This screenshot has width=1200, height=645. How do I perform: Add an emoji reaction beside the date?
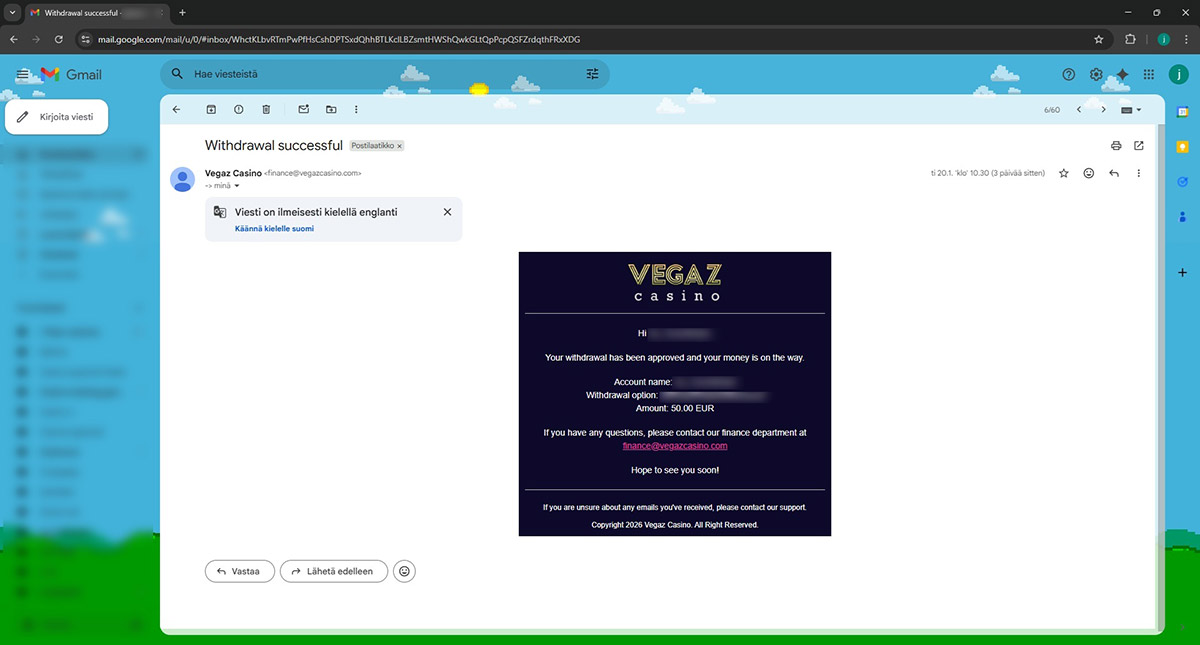[1089, 173]
